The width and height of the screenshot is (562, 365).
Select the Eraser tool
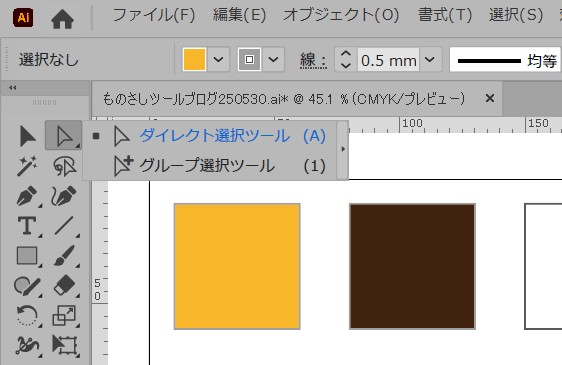[64, 285]
